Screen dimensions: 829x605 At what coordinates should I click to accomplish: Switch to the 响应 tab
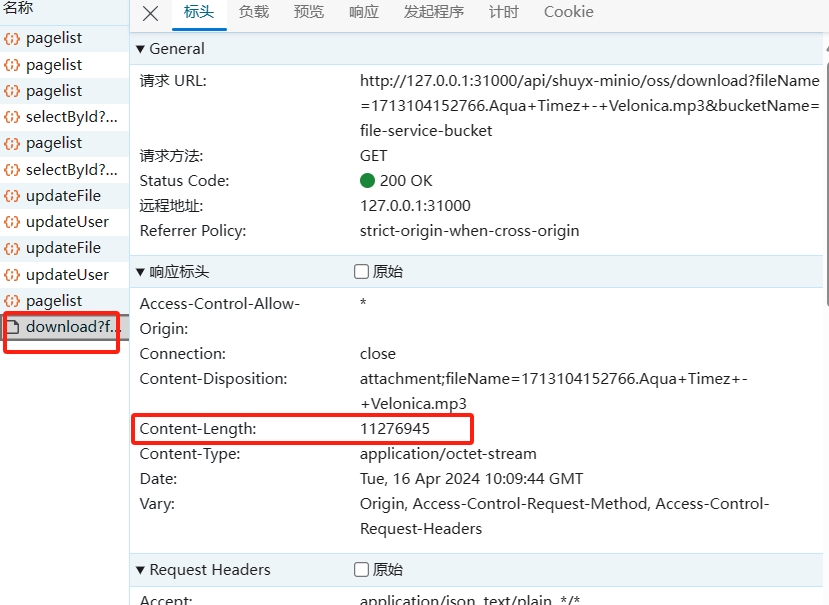tap(364, 13)
